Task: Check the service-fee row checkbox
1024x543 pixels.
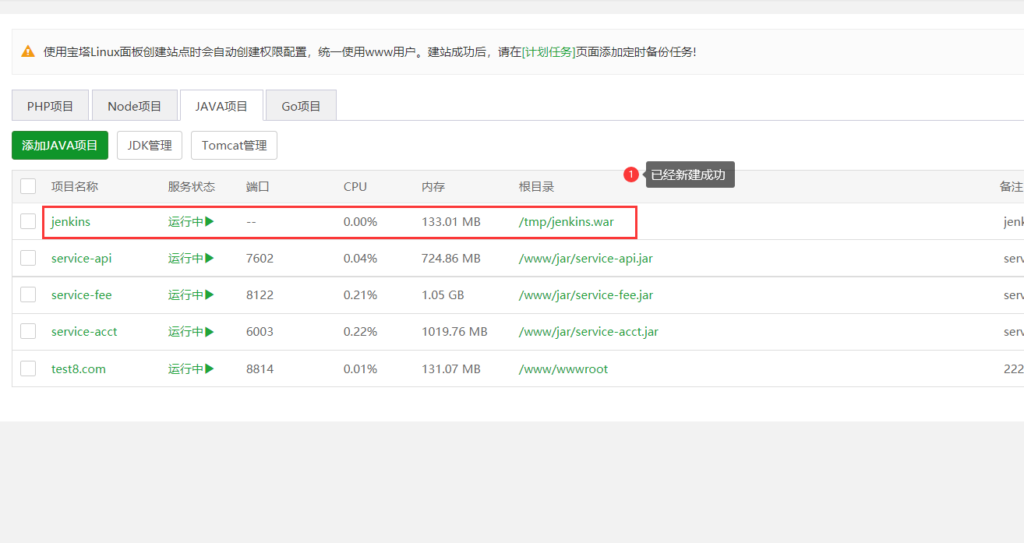Action: [28, 295]
